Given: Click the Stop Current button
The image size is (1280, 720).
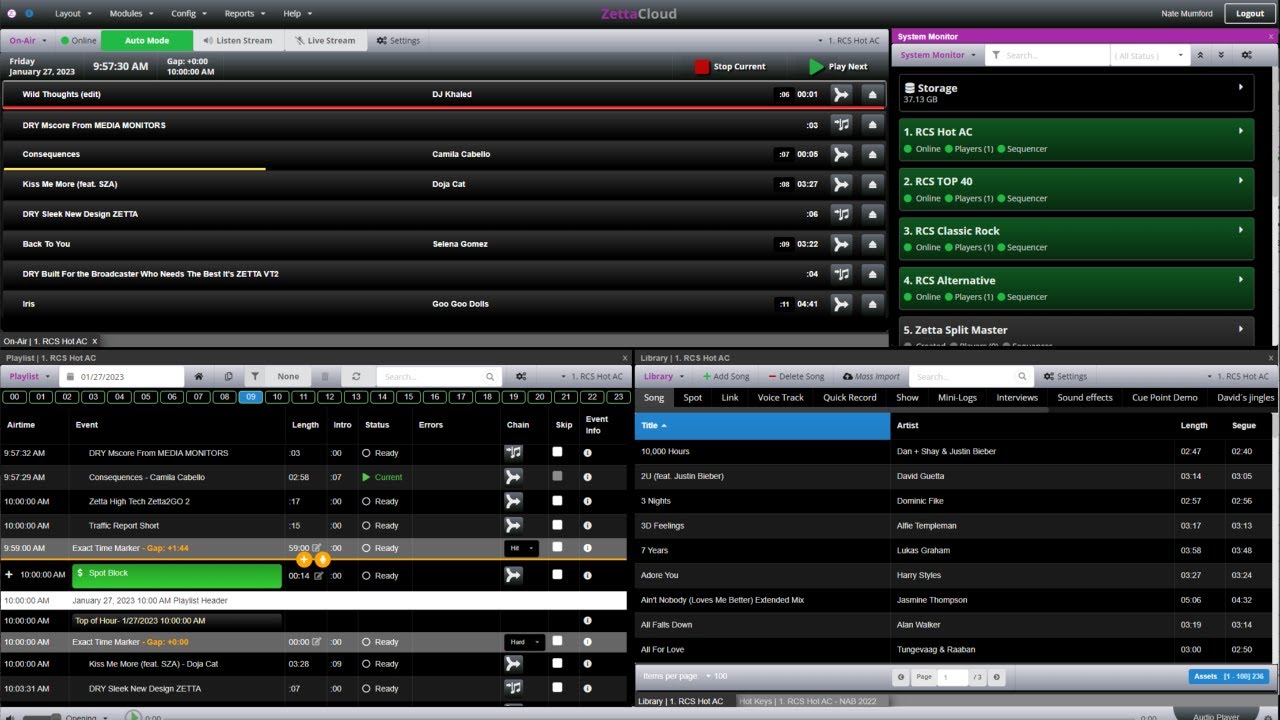Looking at the screenshot, I should pyautogui.click(x=731, y=67).
